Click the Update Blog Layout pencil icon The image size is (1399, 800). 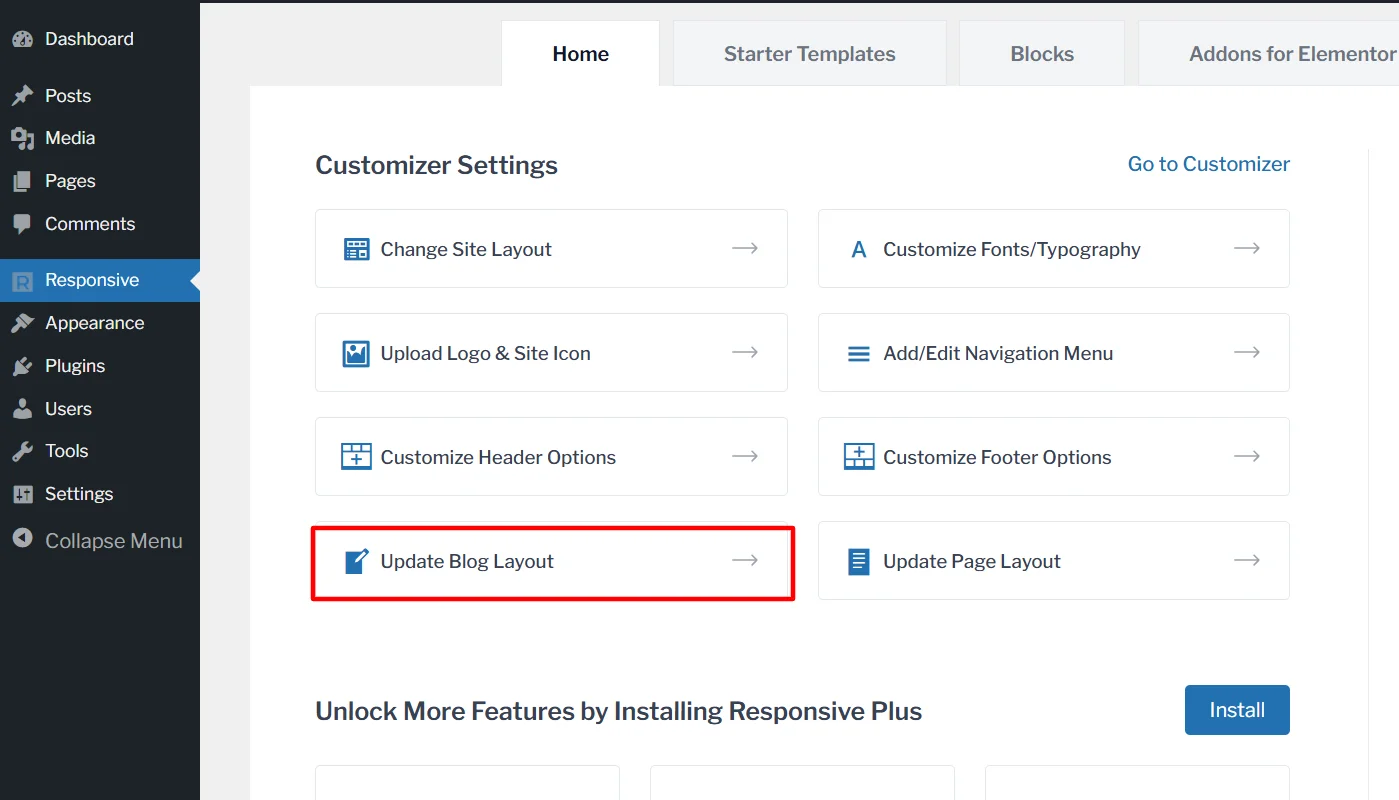click(x=357, y=561)
